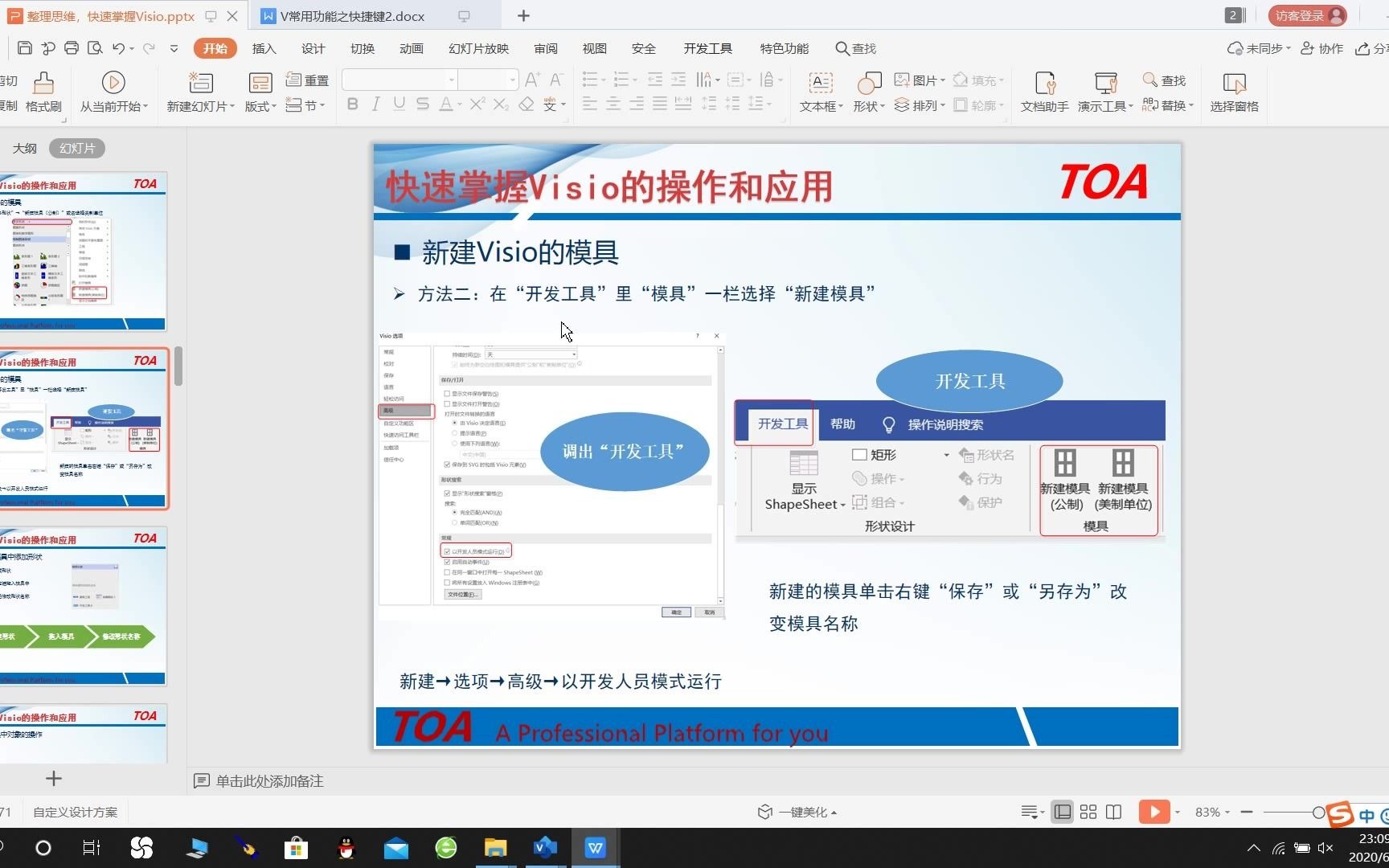Click the zoom slider handle

click(x=1319, y=813)
